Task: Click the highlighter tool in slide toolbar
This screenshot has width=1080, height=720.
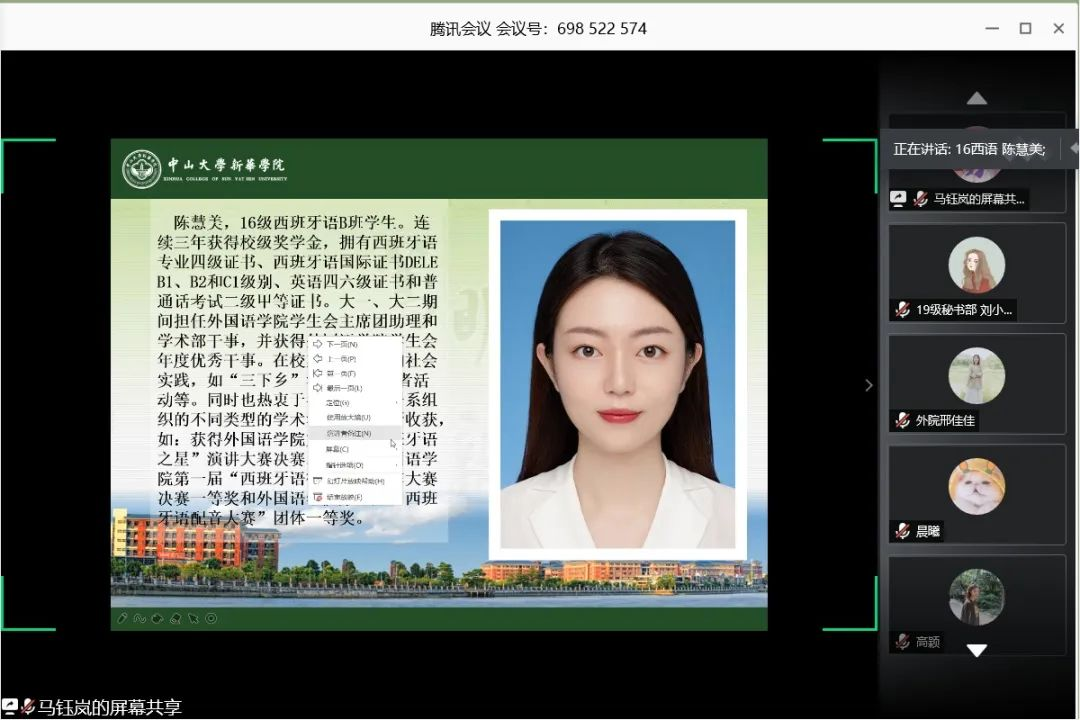Action: 158,618
